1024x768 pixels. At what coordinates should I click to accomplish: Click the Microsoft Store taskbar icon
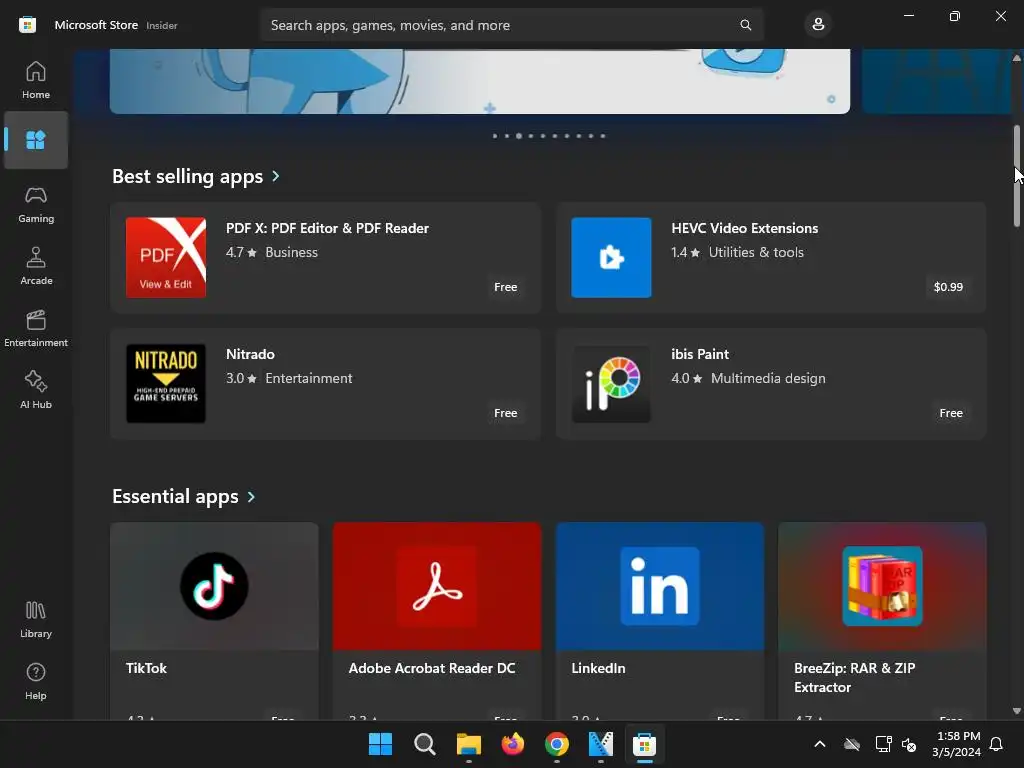645,744
